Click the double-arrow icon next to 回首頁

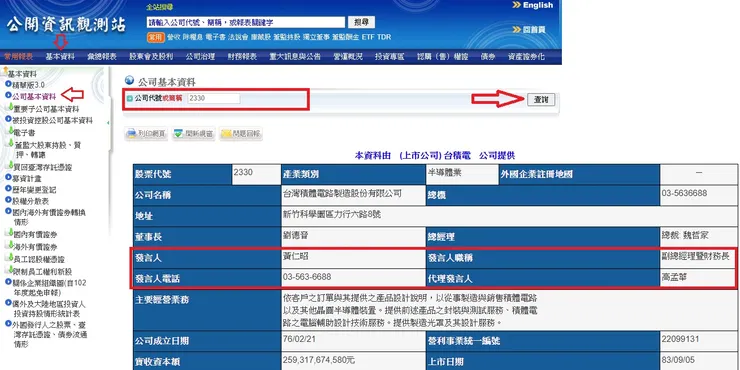517,29
